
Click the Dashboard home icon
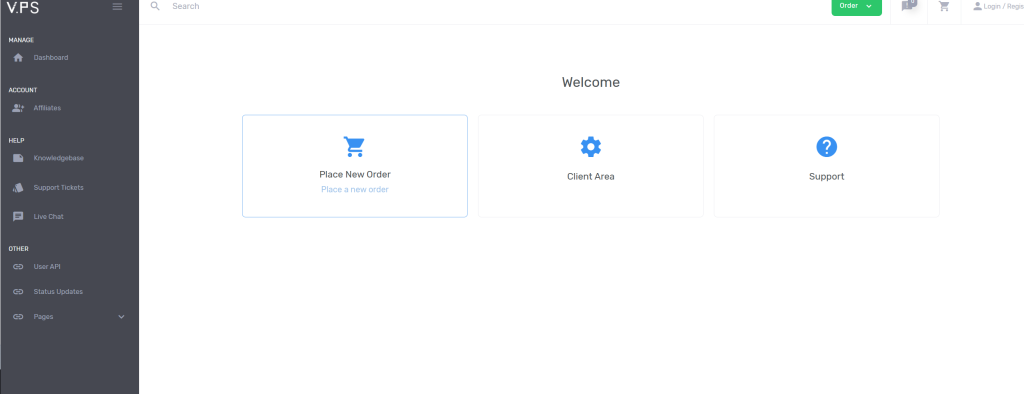18,57
